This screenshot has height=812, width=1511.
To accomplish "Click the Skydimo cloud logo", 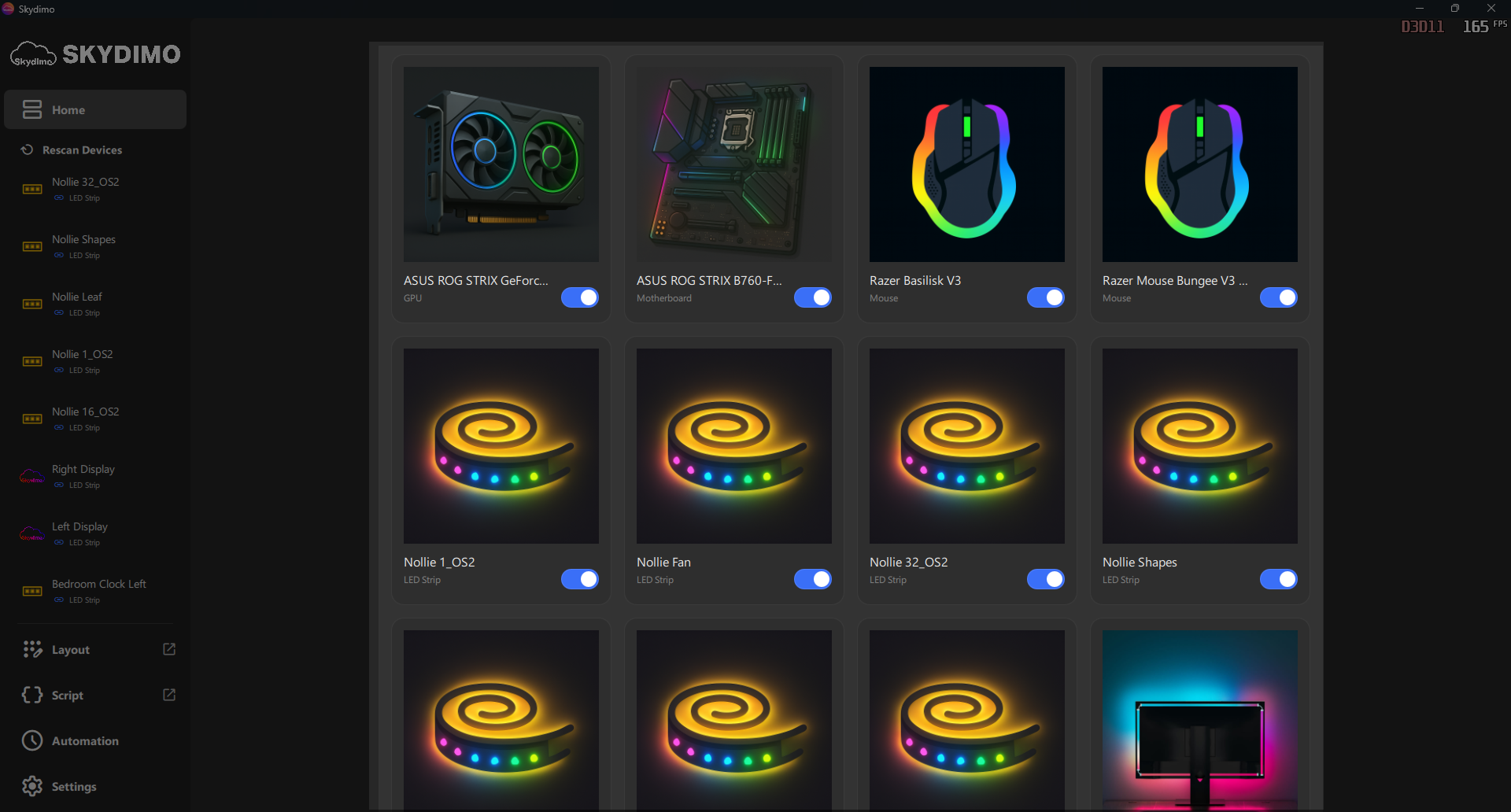I will tap(32, 54).
